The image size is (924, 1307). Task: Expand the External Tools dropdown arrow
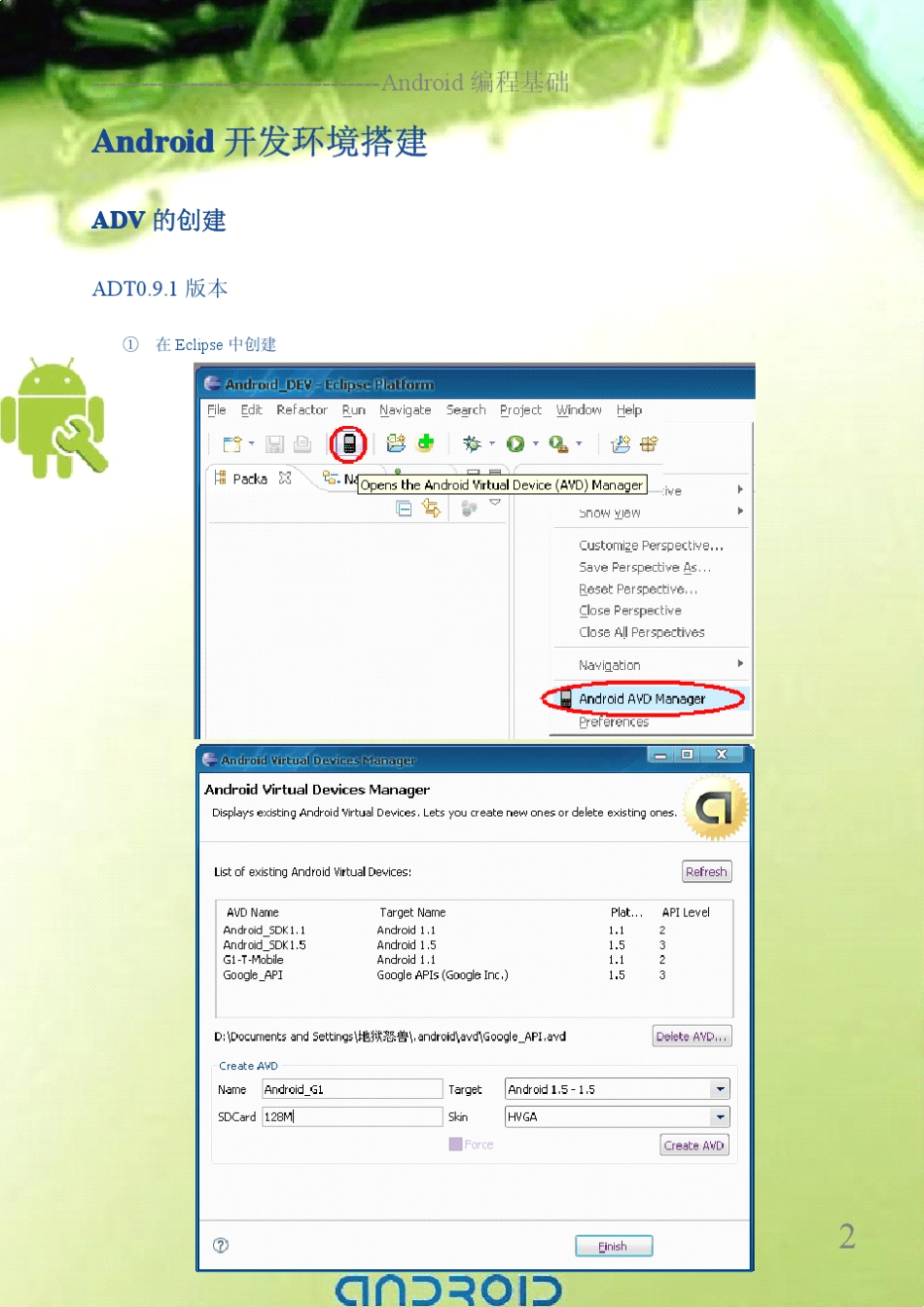[579, 444]
